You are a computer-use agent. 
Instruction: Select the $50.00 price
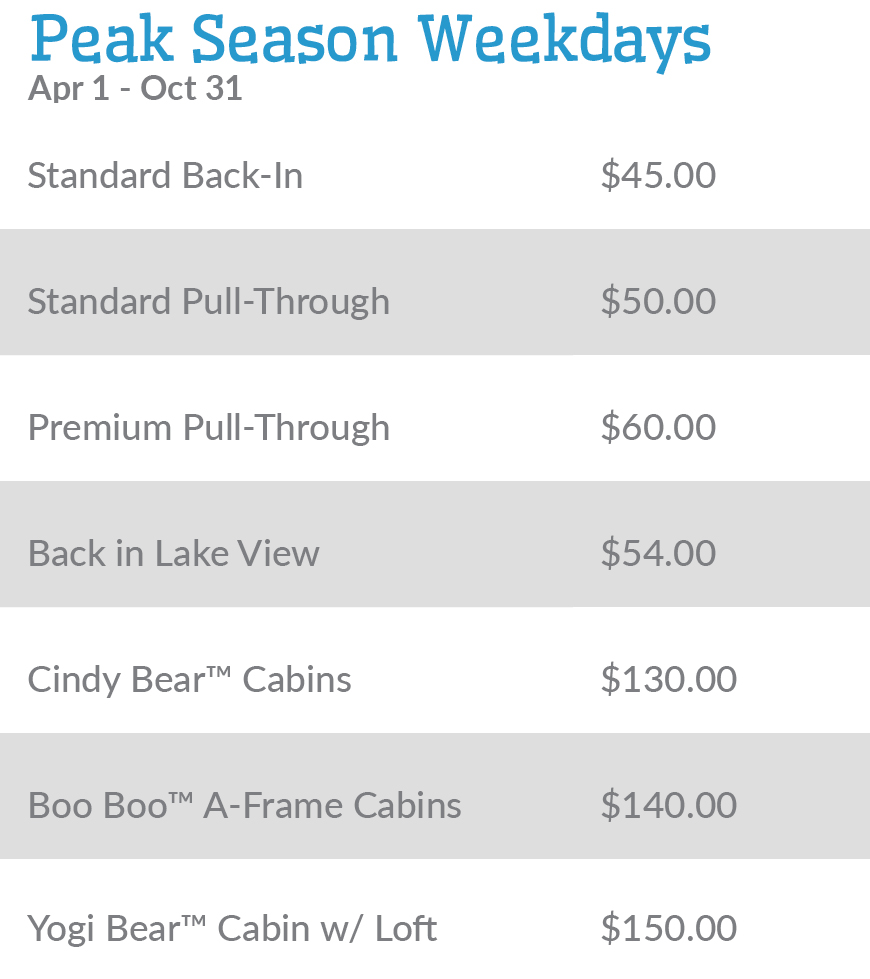pyautogui.click(x=658, y=302)
